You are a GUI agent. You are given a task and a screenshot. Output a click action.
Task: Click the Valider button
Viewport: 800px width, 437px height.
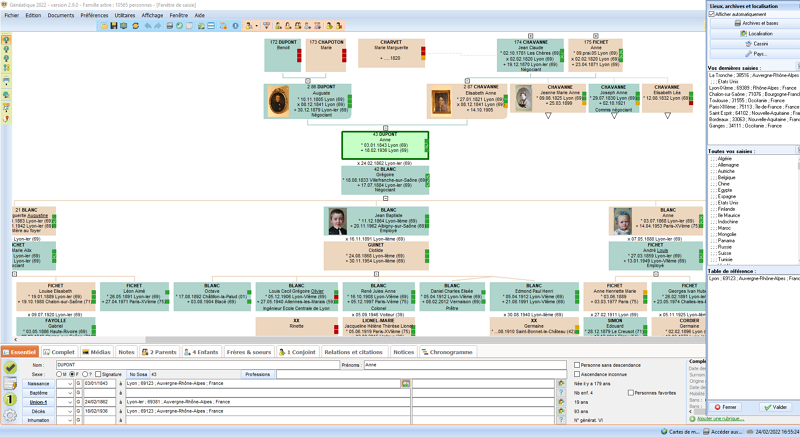click(776, 407)
